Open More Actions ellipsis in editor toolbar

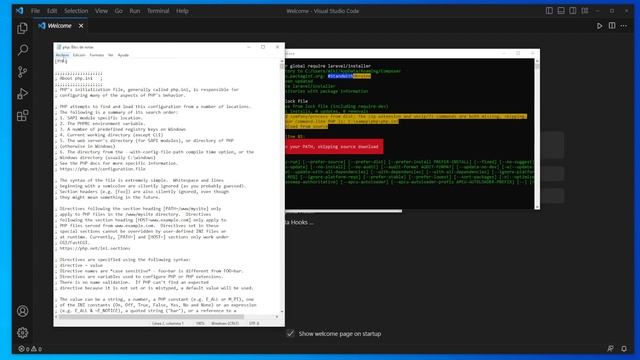(x=624, y=26)
